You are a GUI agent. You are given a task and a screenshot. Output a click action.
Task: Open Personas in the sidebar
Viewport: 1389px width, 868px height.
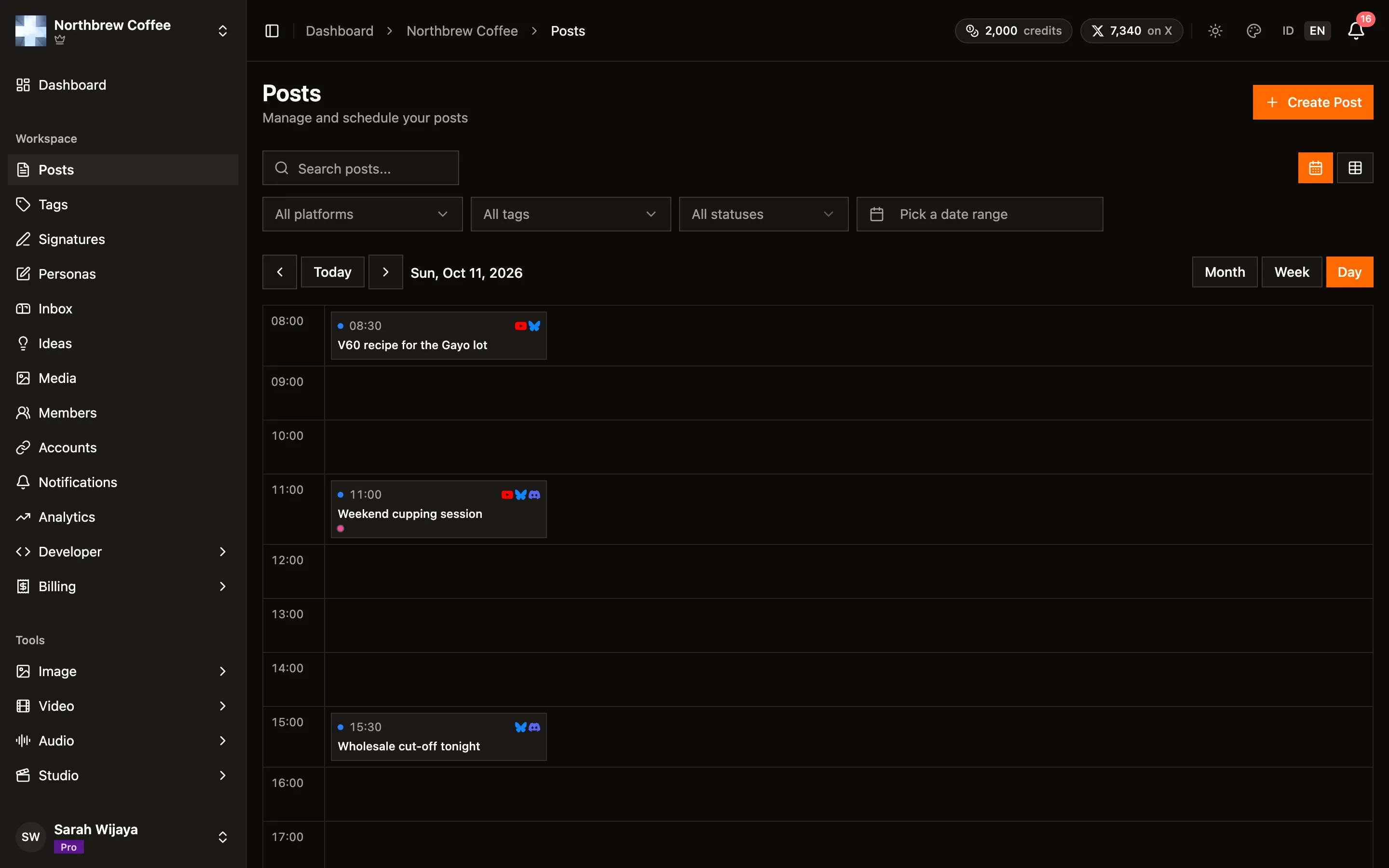[x=123, y=274]
